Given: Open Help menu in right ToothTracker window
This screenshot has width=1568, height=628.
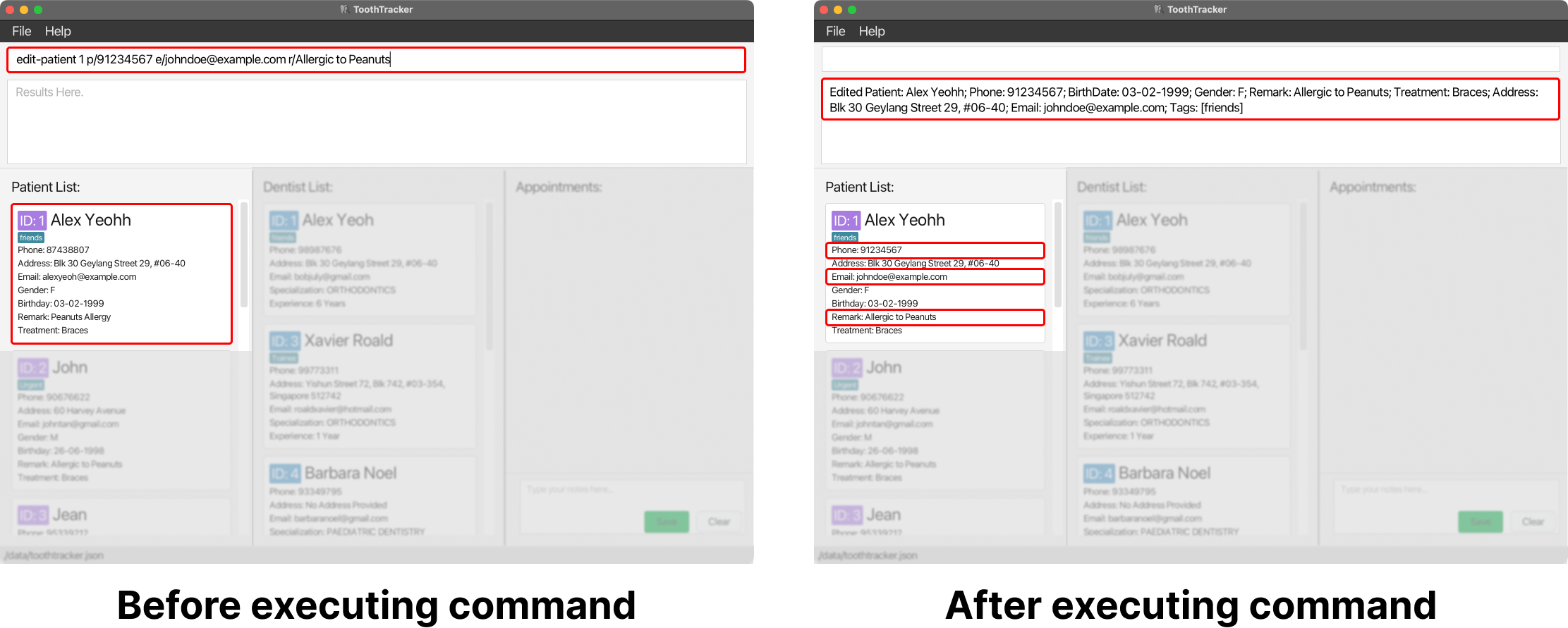Looking at the screenshot, I should point(872,31).
